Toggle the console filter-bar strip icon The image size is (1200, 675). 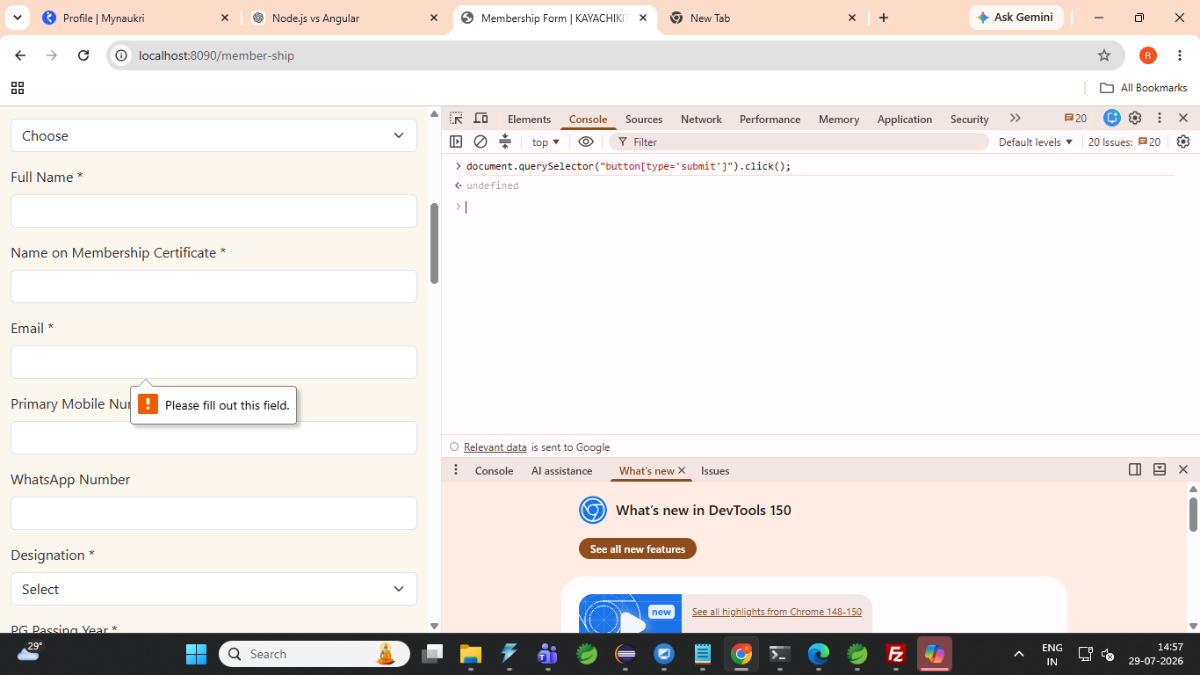(505, 142)
